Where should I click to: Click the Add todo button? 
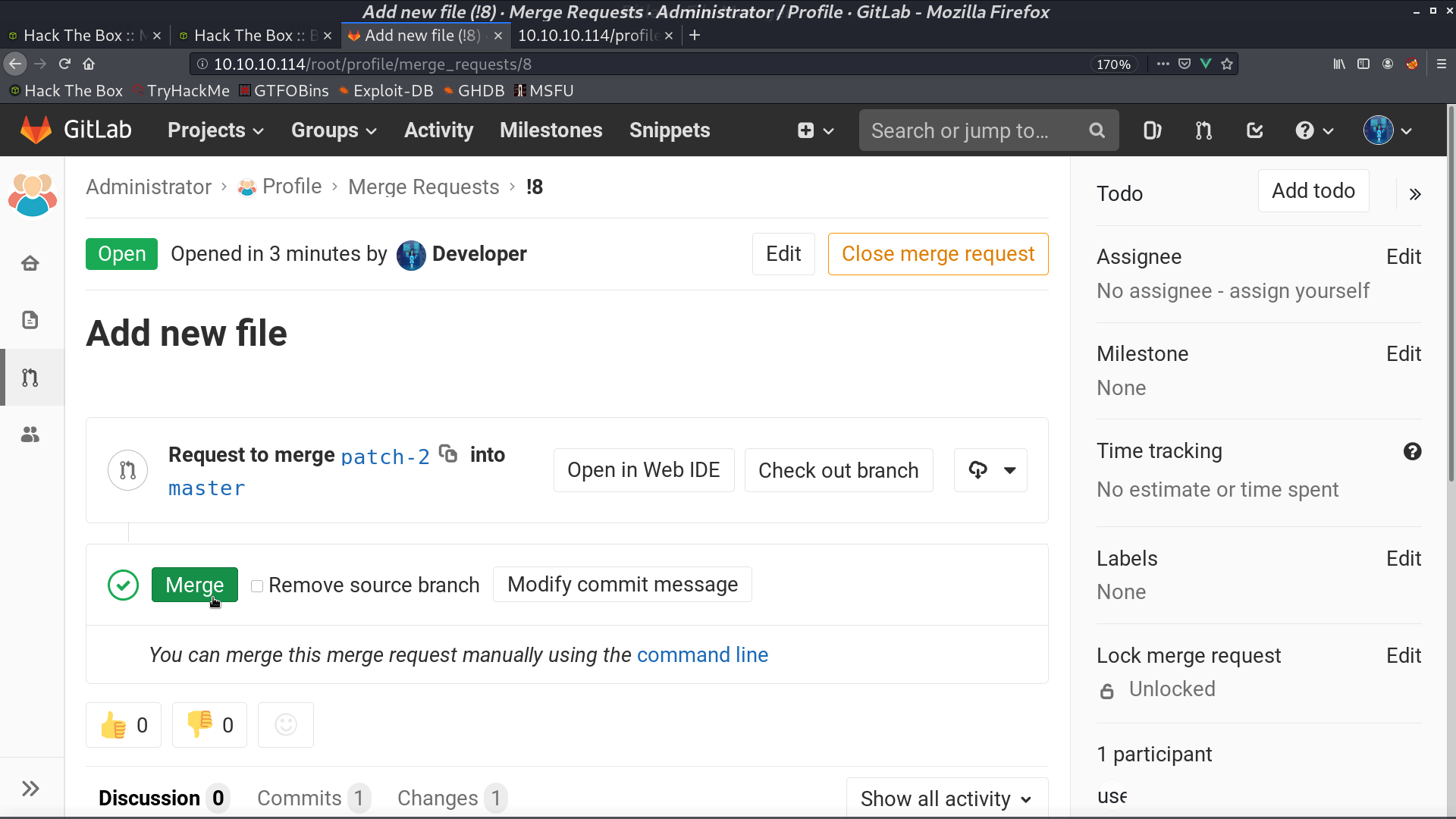click(1313, 190)
